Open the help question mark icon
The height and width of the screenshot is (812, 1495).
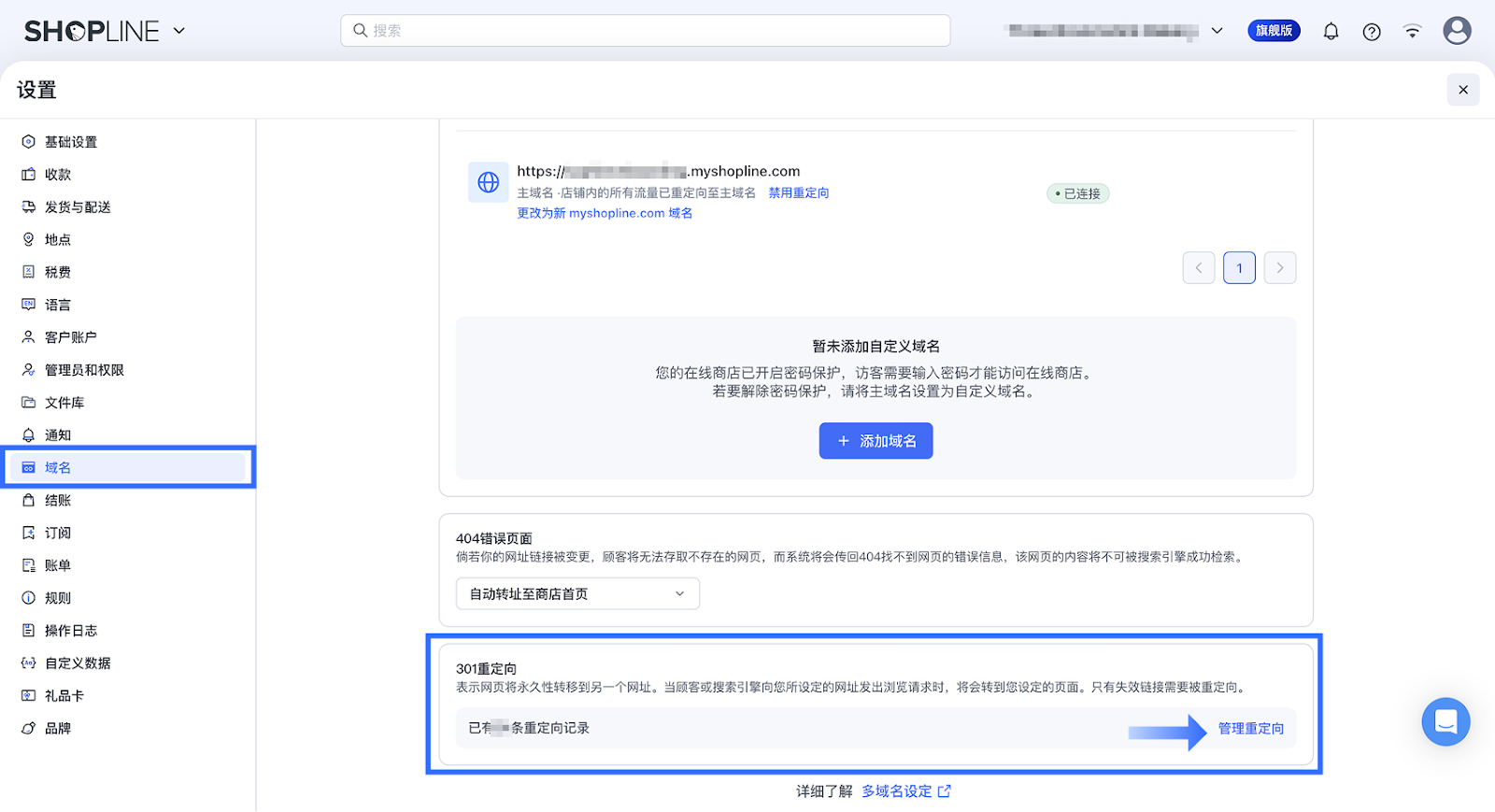[1372, 32]
